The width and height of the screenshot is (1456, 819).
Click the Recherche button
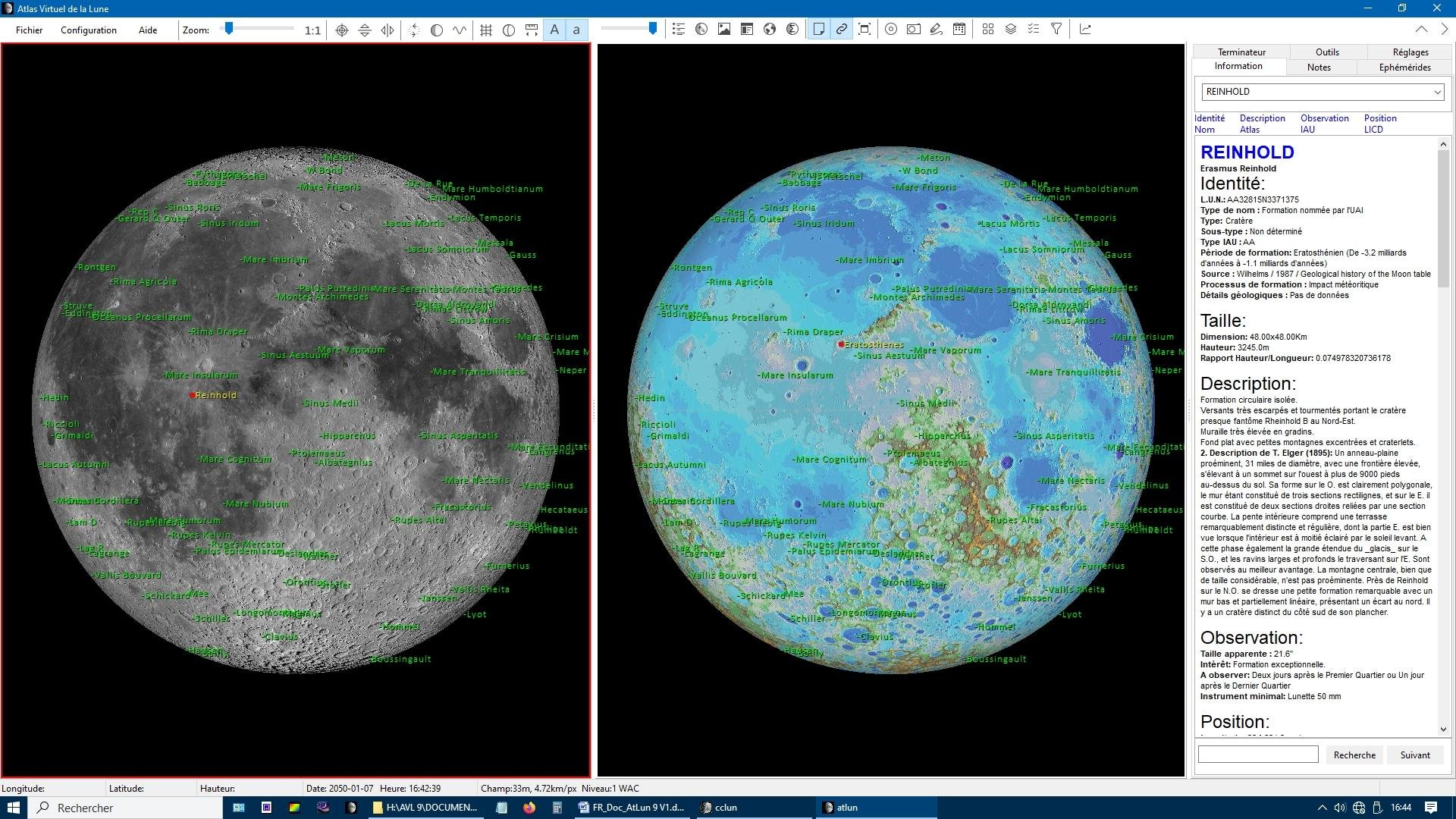1354,755
